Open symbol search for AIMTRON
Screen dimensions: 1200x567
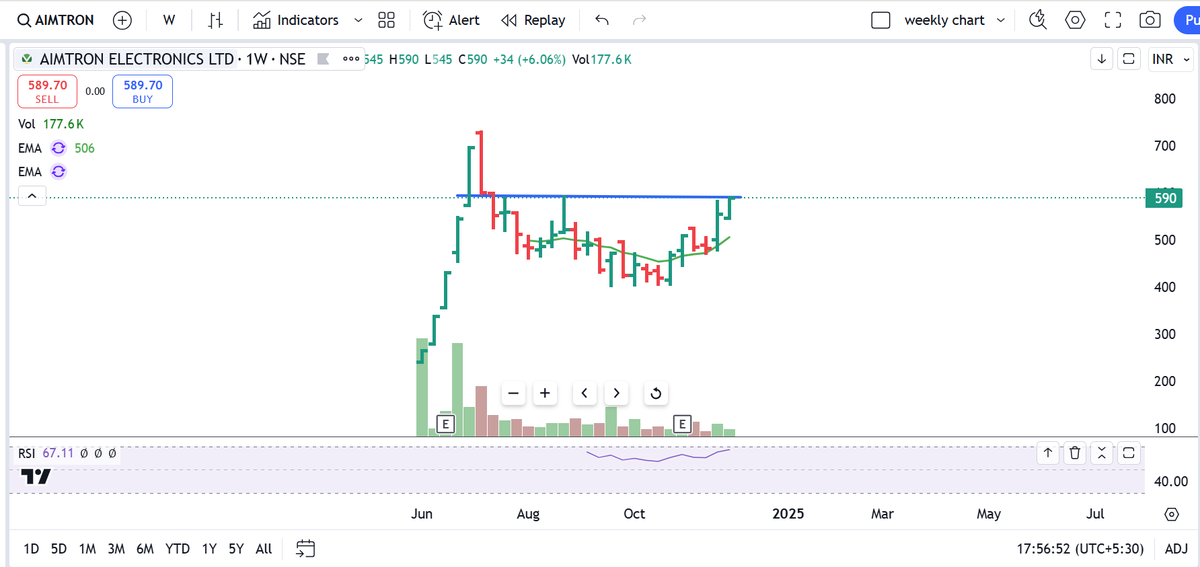coord(57,20)
